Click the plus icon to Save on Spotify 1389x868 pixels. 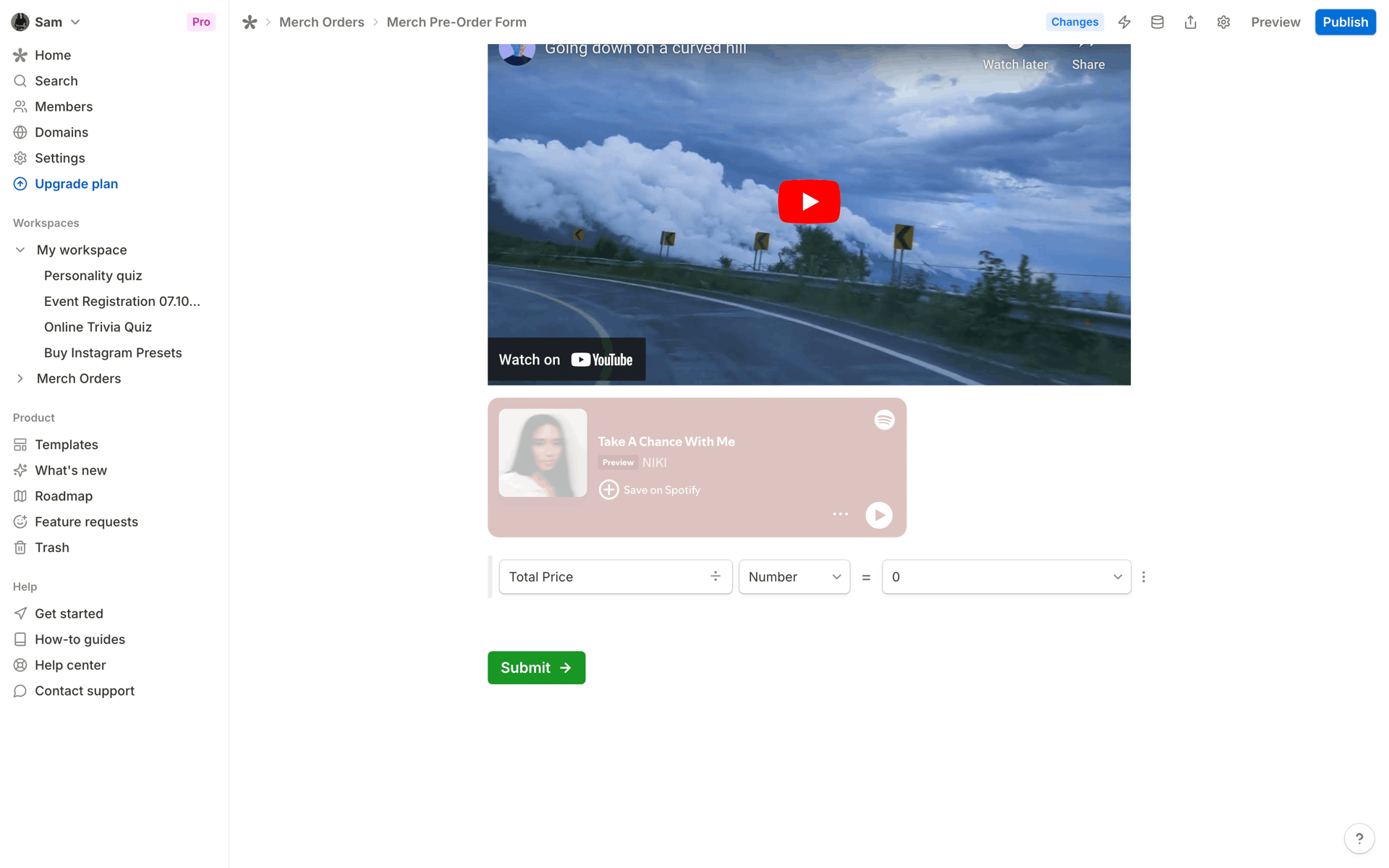[608, 490]
